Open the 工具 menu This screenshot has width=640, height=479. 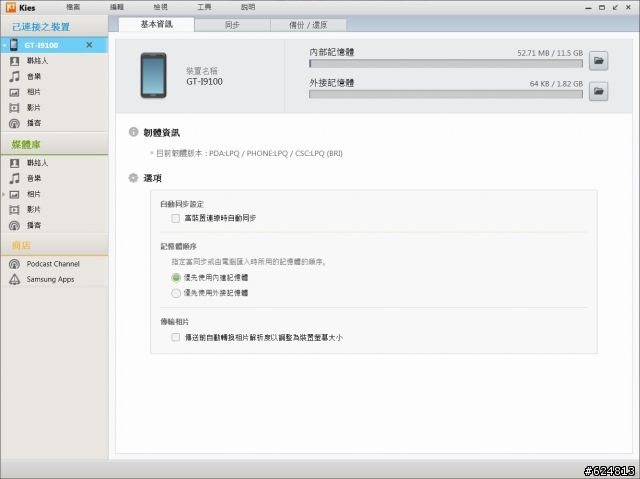coord(204,7)
